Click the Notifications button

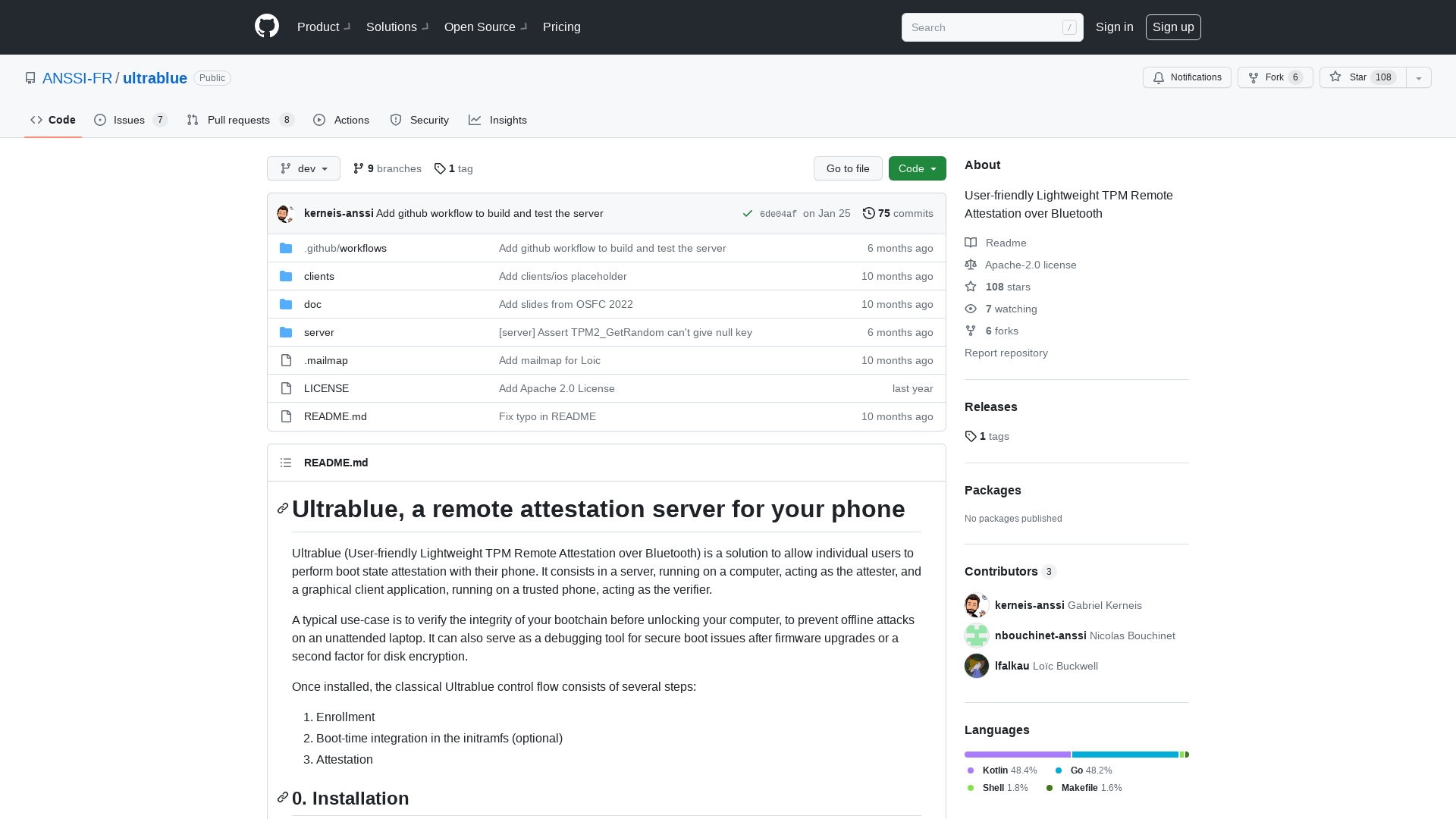click(1187, 77)
